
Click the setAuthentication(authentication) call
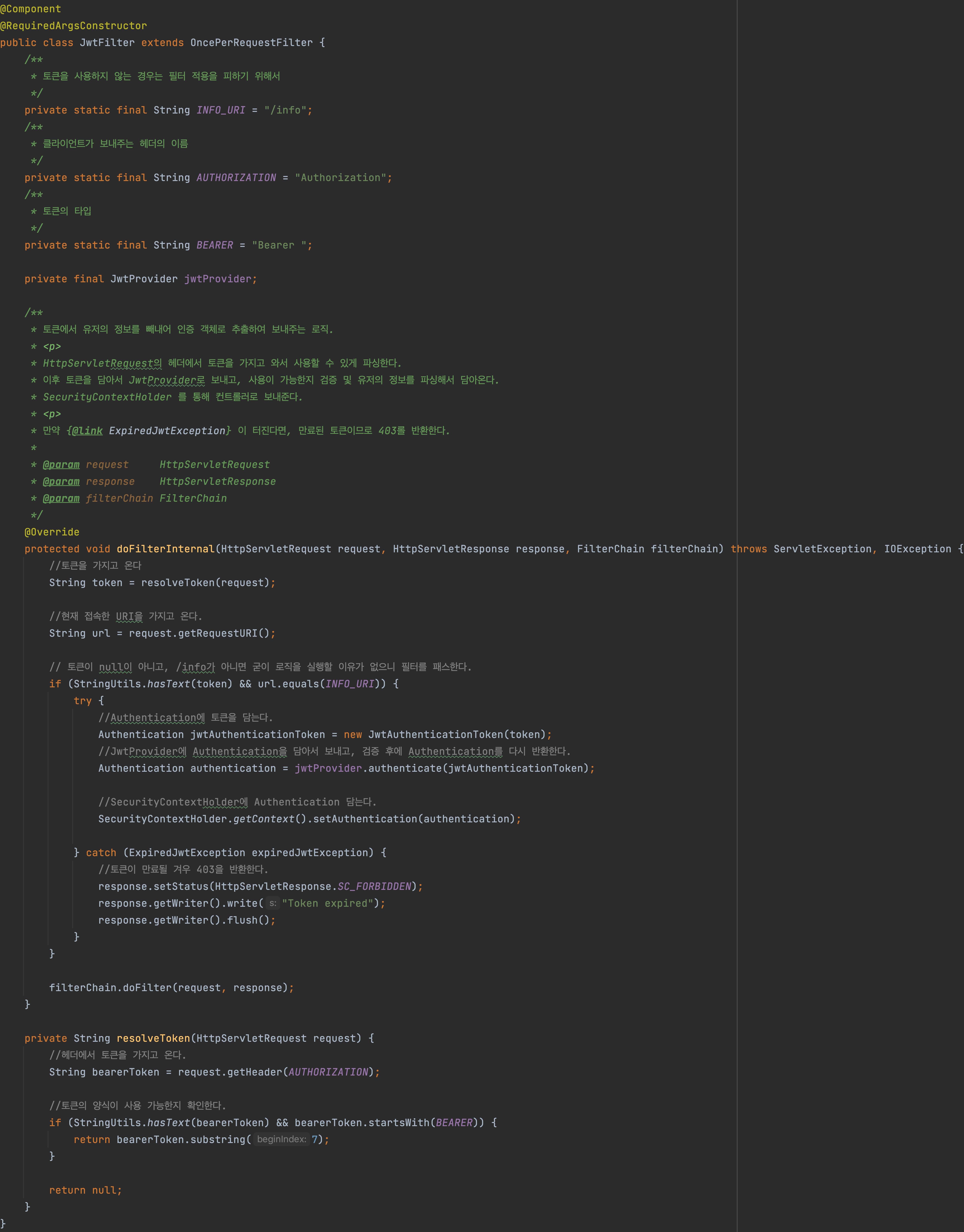(414, 819)
